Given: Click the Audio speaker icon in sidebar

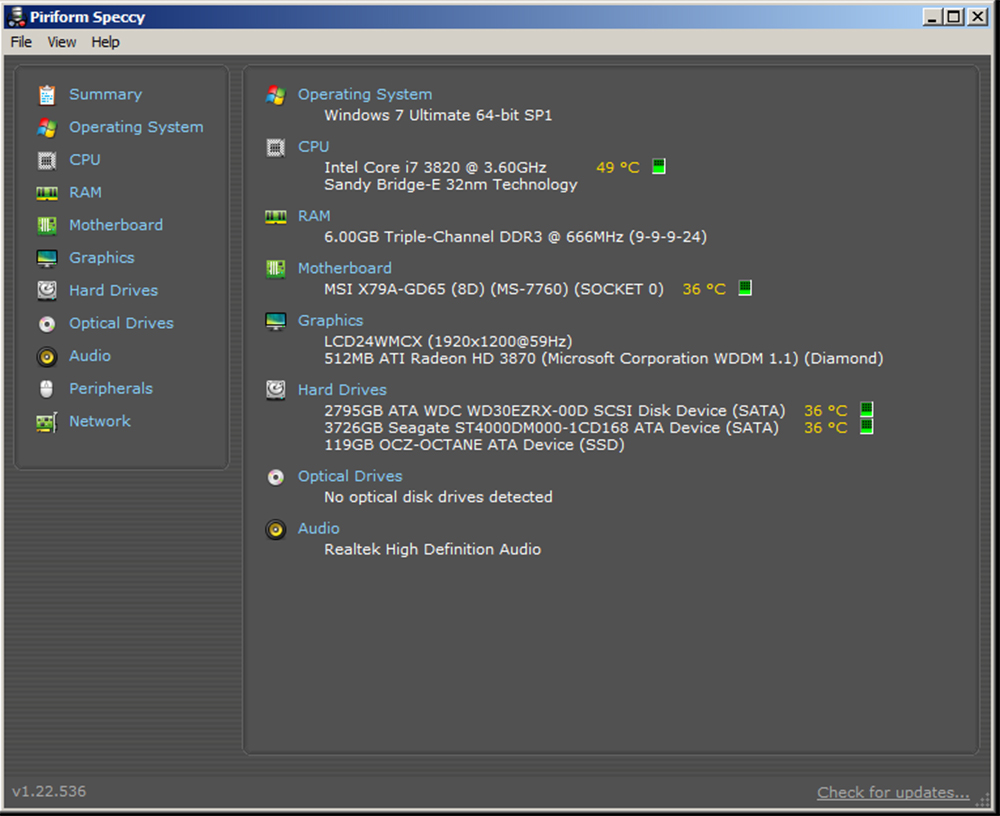Looking at the screenshot, I should point(47,356).
